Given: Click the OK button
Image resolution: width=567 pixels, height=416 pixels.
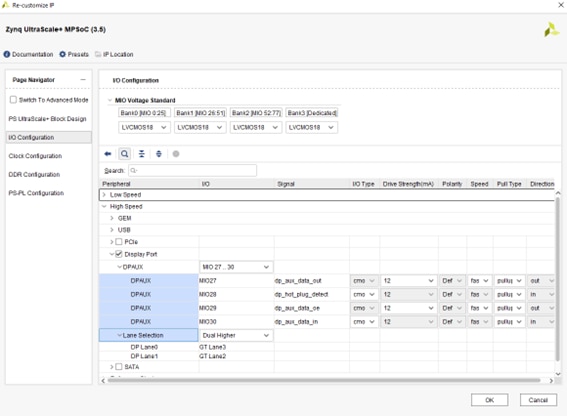Looking at the screenshot, I should coord(489,400).
